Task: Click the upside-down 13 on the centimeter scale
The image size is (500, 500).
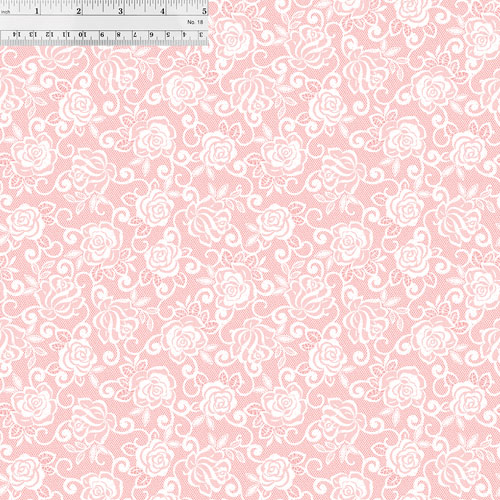Action: (x=33, y=34)
